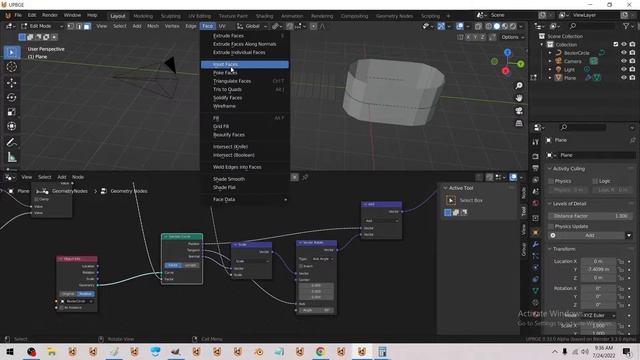Toggle X-ray mode in viewport header

point(478,26)
